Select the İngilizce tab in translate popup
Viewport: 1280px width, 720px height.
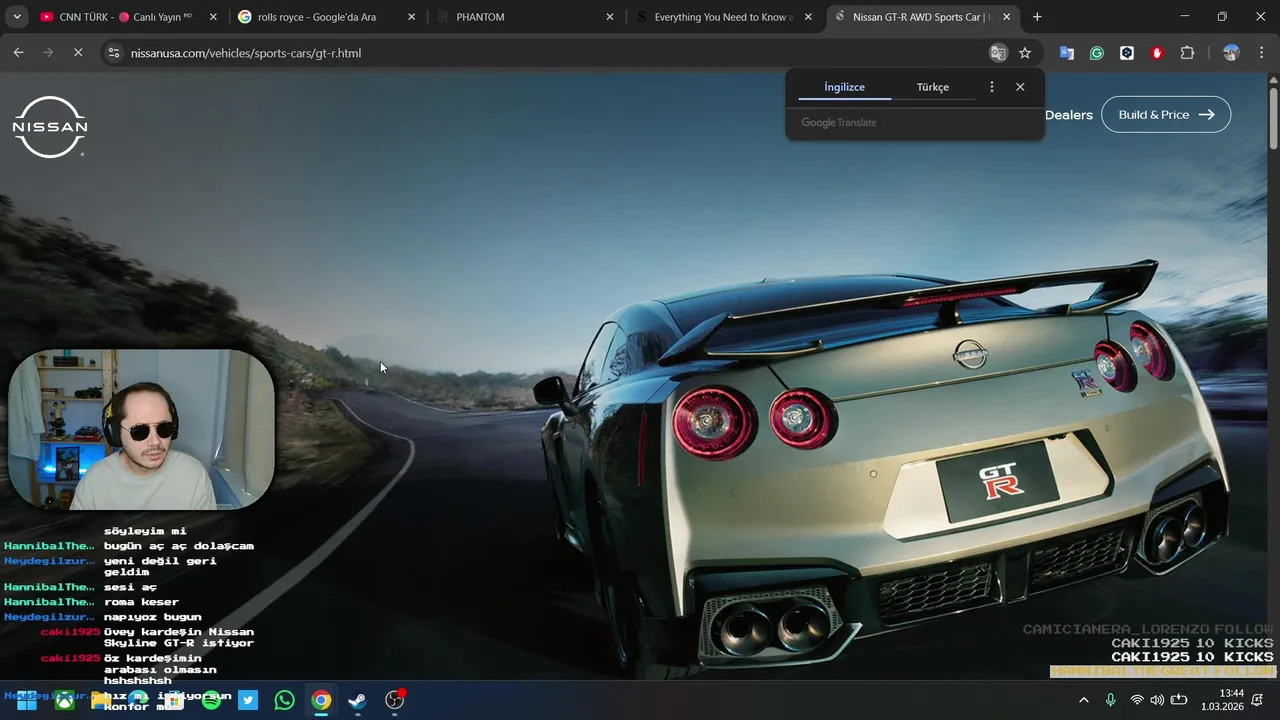[x=844, y=87]
